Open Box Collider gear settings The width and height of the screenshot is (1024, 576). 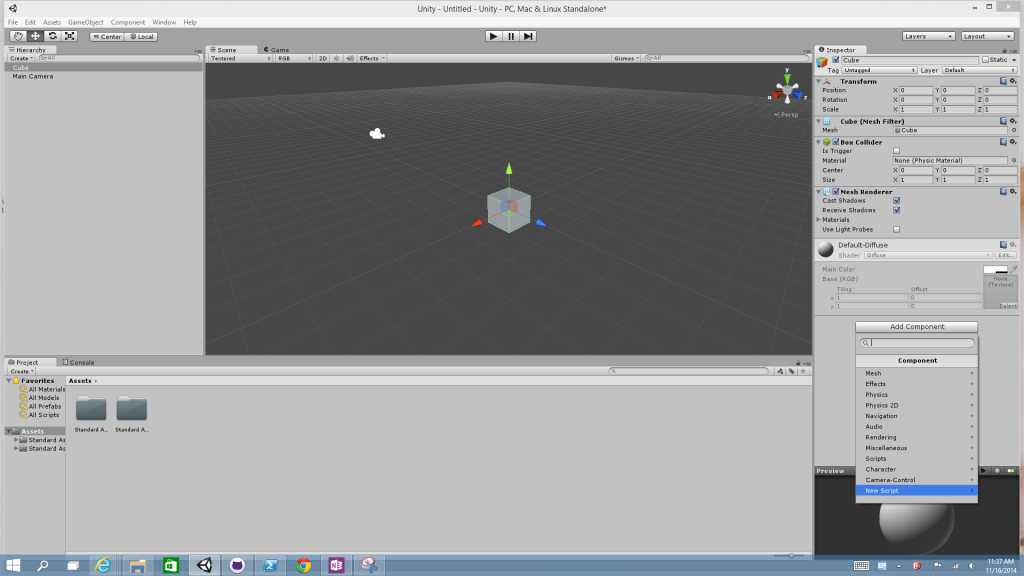coord(1013,142)
